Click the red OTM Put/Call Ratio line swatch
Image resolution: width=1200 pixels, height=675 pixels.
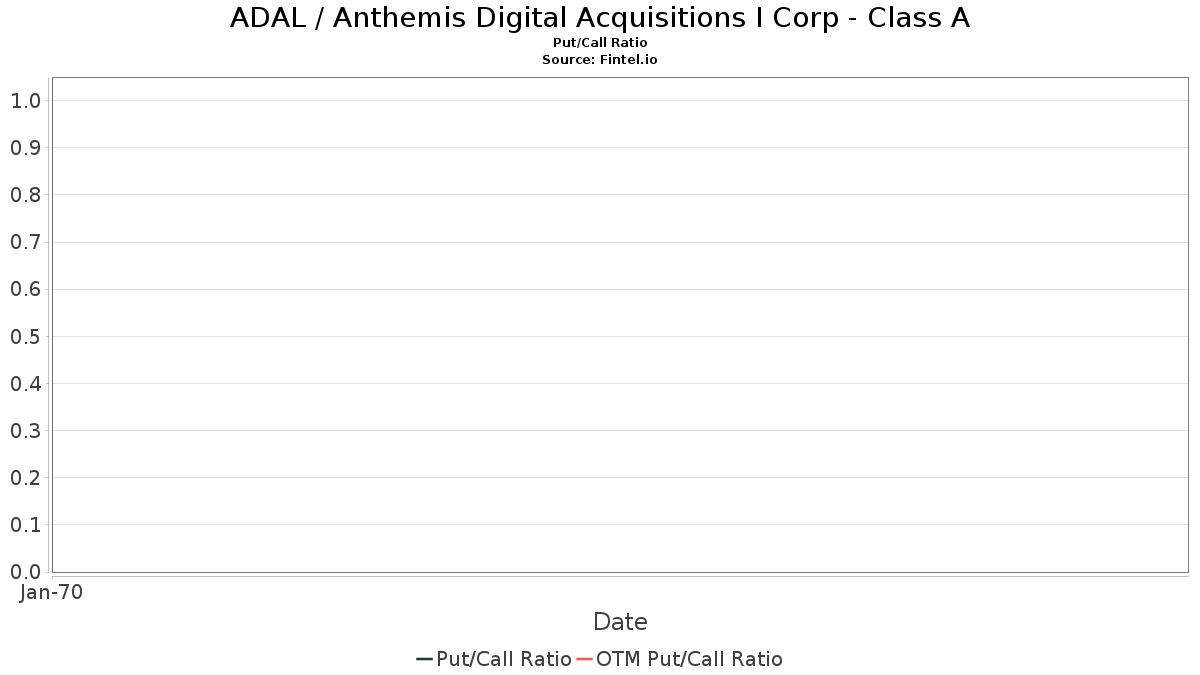(585, 659)
